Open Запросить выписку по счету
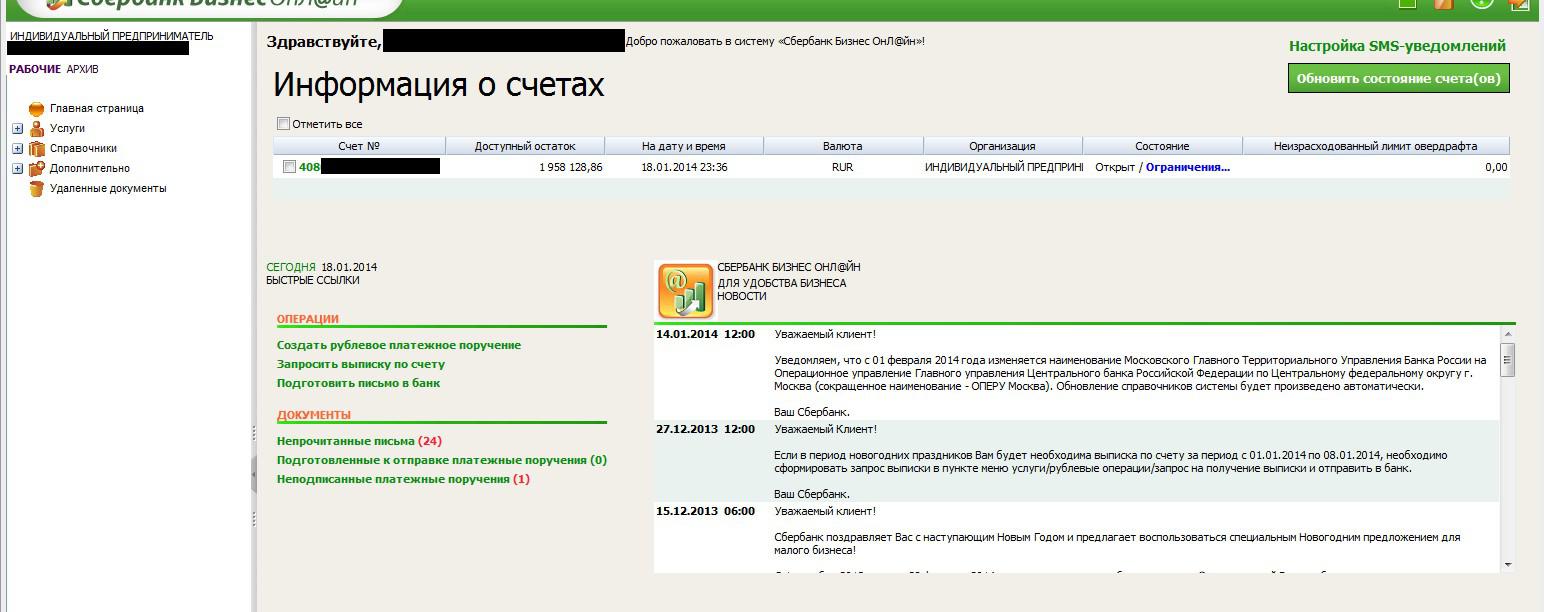 [361, 364]
